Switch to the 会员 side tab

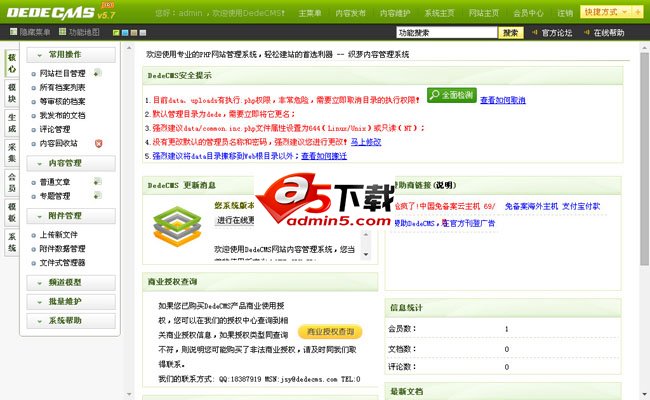(x=12, y=182)
